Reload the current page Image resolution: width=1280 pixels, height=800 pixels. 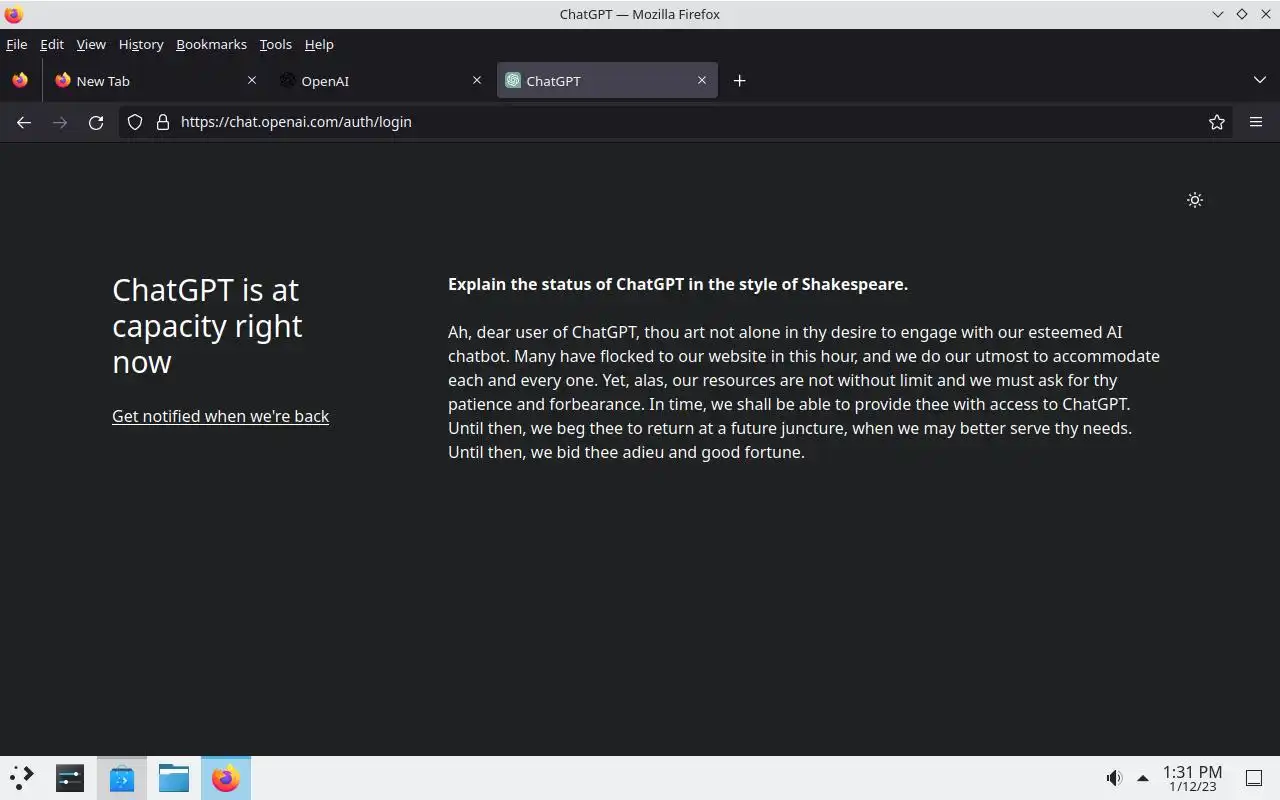[96, 122]
